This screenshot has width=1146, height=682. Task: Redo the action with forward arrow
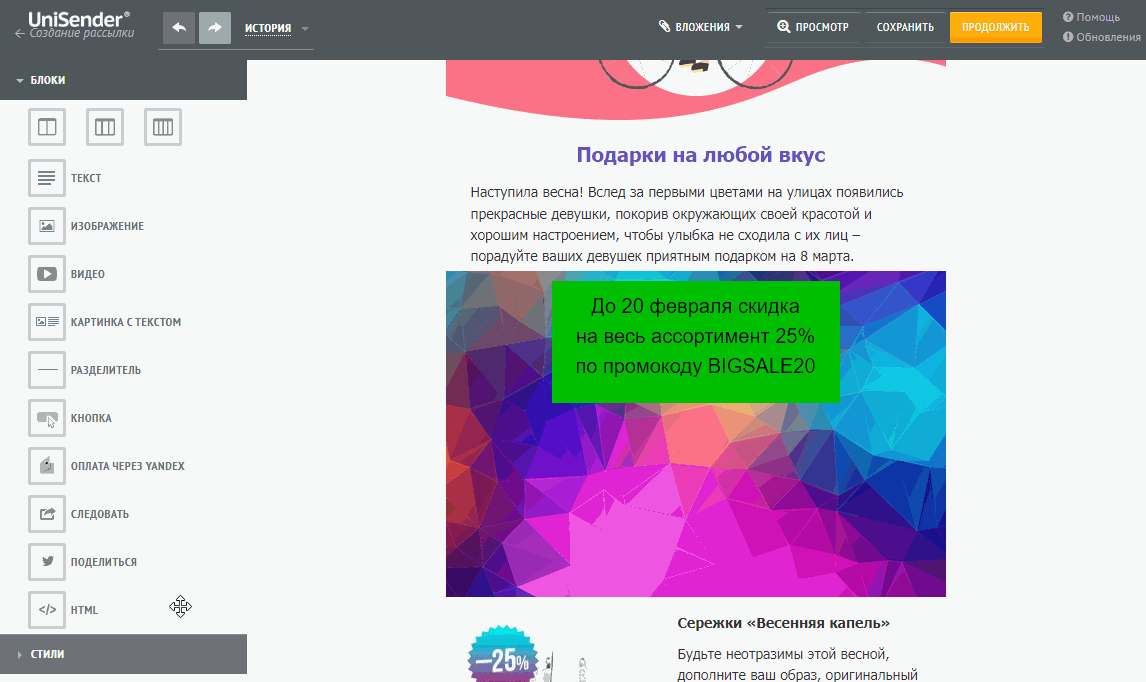coord(215,28)
